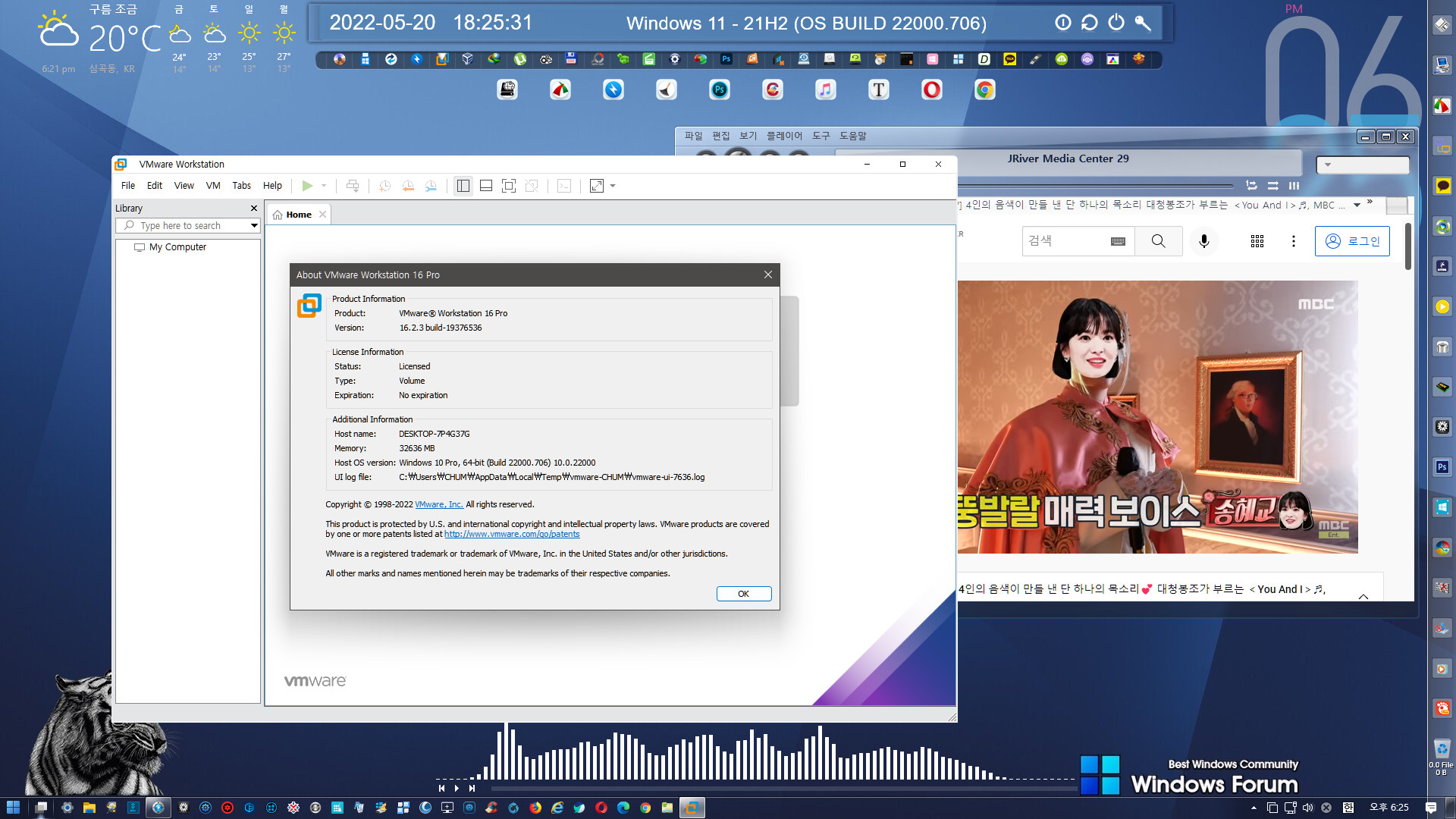The width and height of the screenshot is (1456, 819).
Task: Launch the Photoshop icon in the dock row
Action: click(720, 89)
